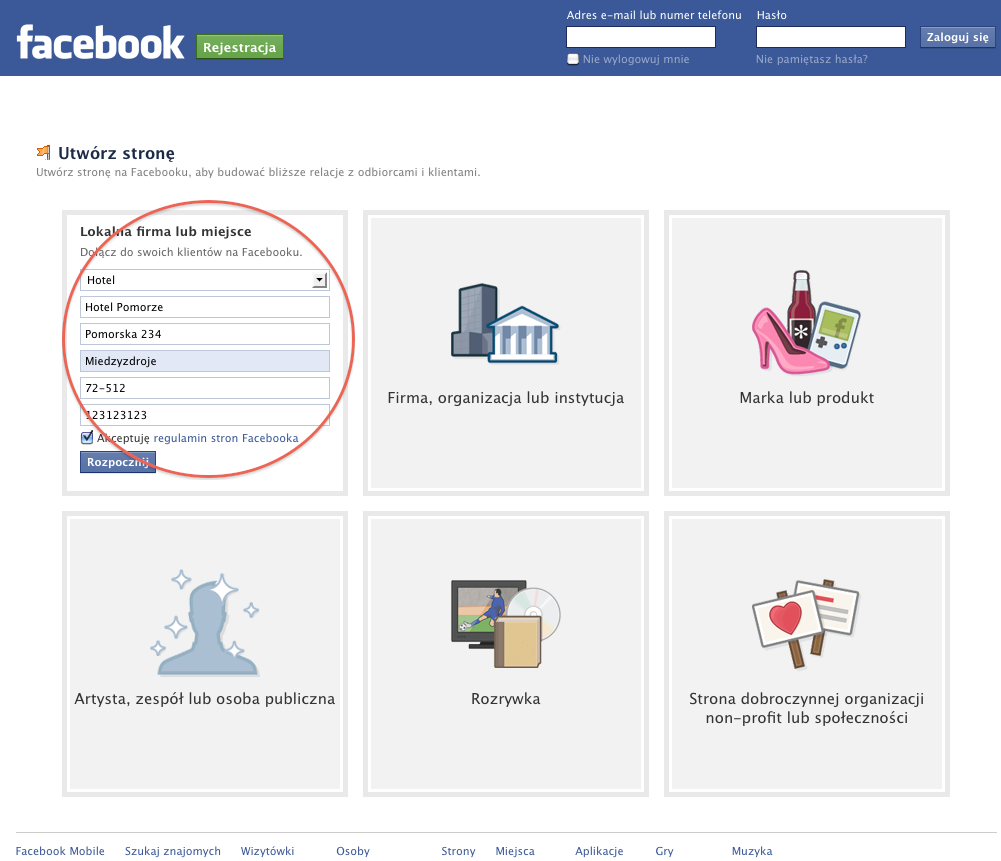Image resolution: width=1001 pixels, height=861 pixels.
Task: Toggle the Nie wylogowuj mnie checkbox
Action: coord(573,59)
